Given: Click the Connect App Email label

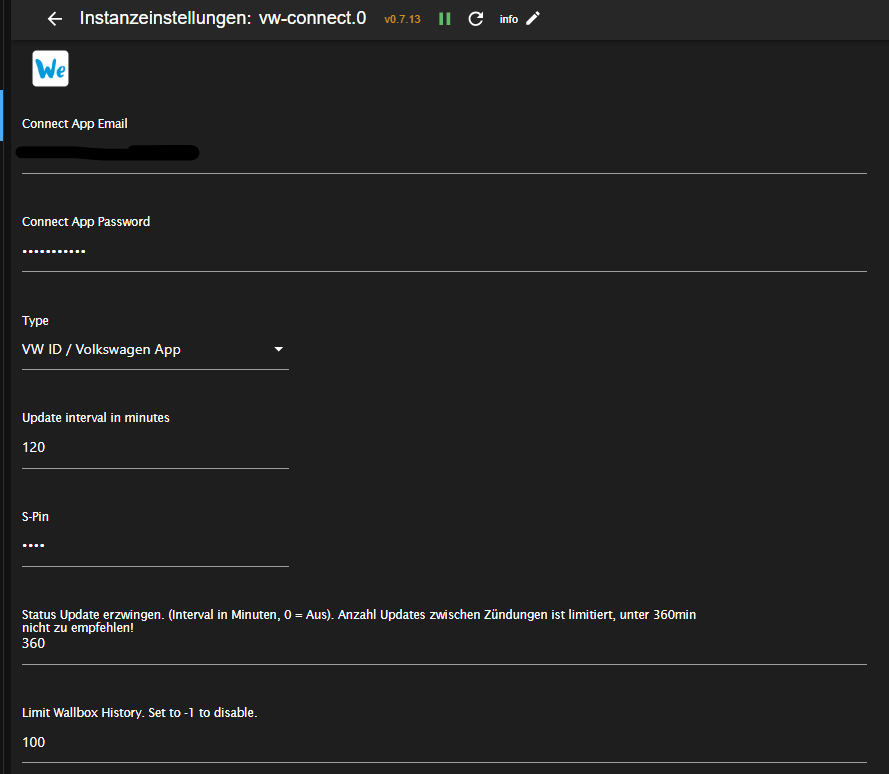Looking at the screenshot, I should (75, 124).
